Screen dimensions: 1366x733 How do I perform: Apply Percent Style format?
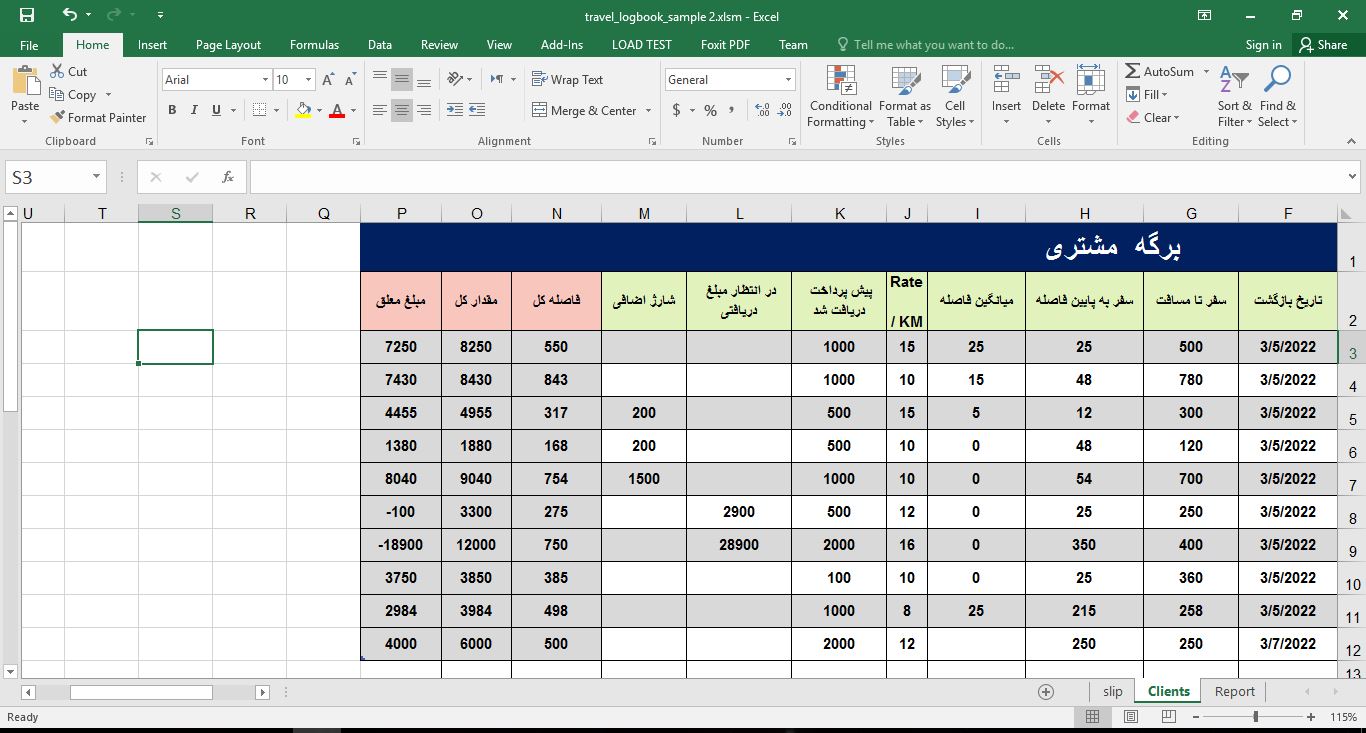point(710,110)
